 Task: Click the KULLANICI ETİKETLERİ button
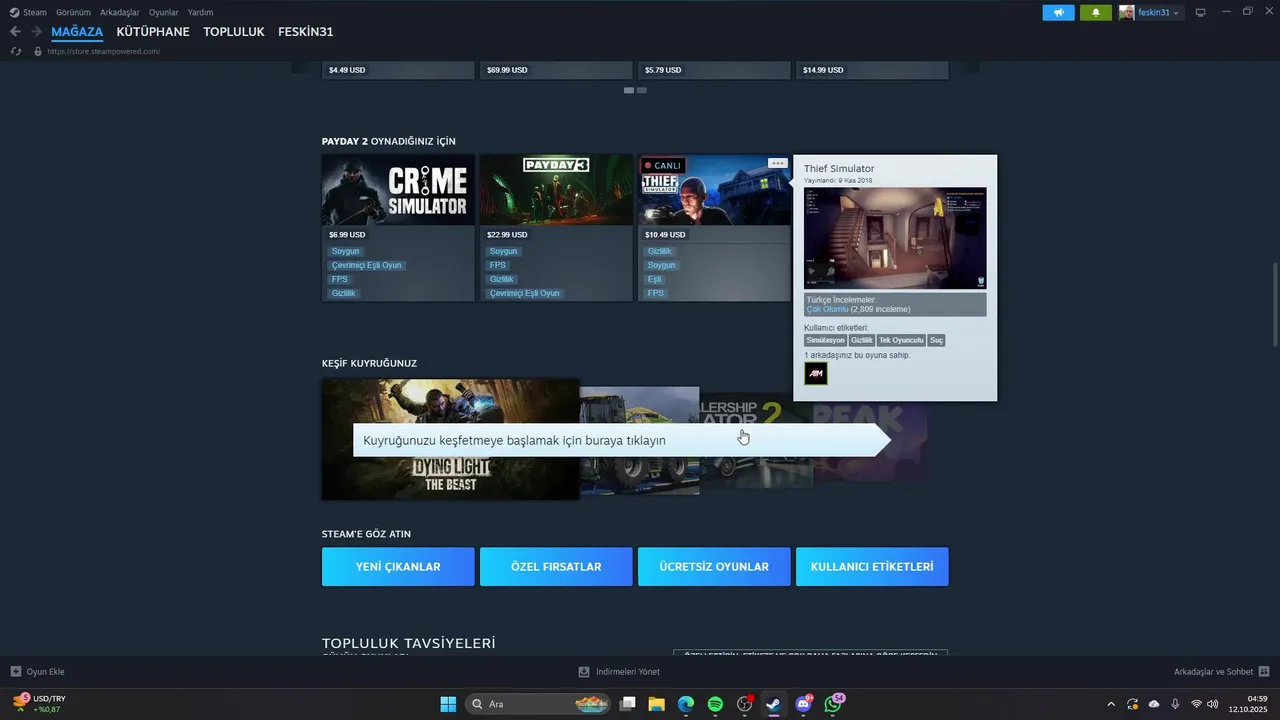pyautogui.click(x=872, y=566)
